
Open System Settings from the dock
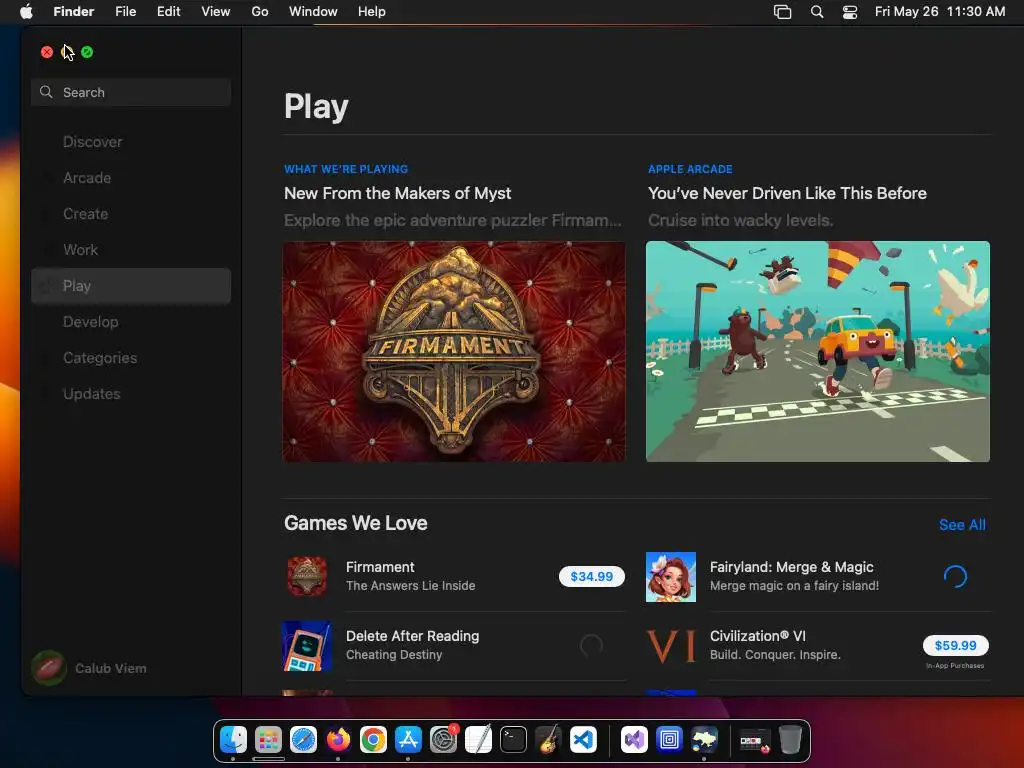443,740
